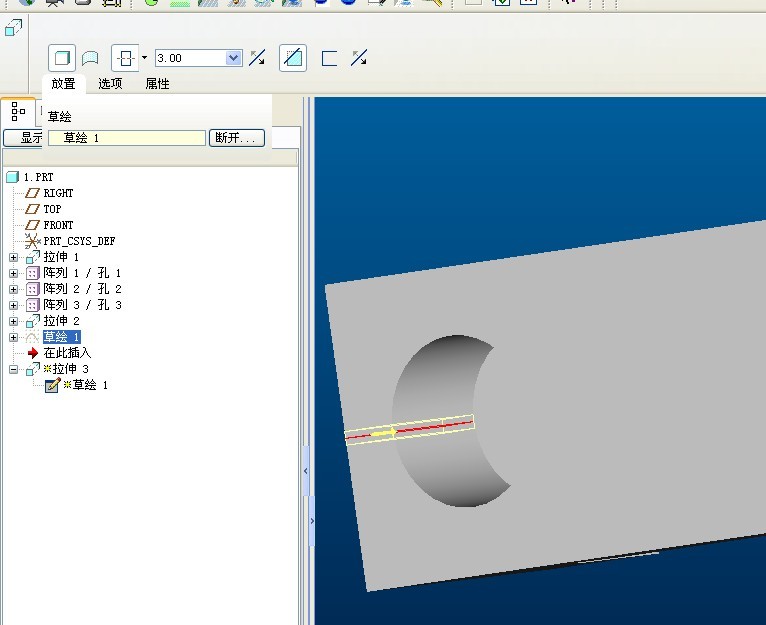Select Extrude as surface option
Screen dimensions: 766x625
click(90, 58)
